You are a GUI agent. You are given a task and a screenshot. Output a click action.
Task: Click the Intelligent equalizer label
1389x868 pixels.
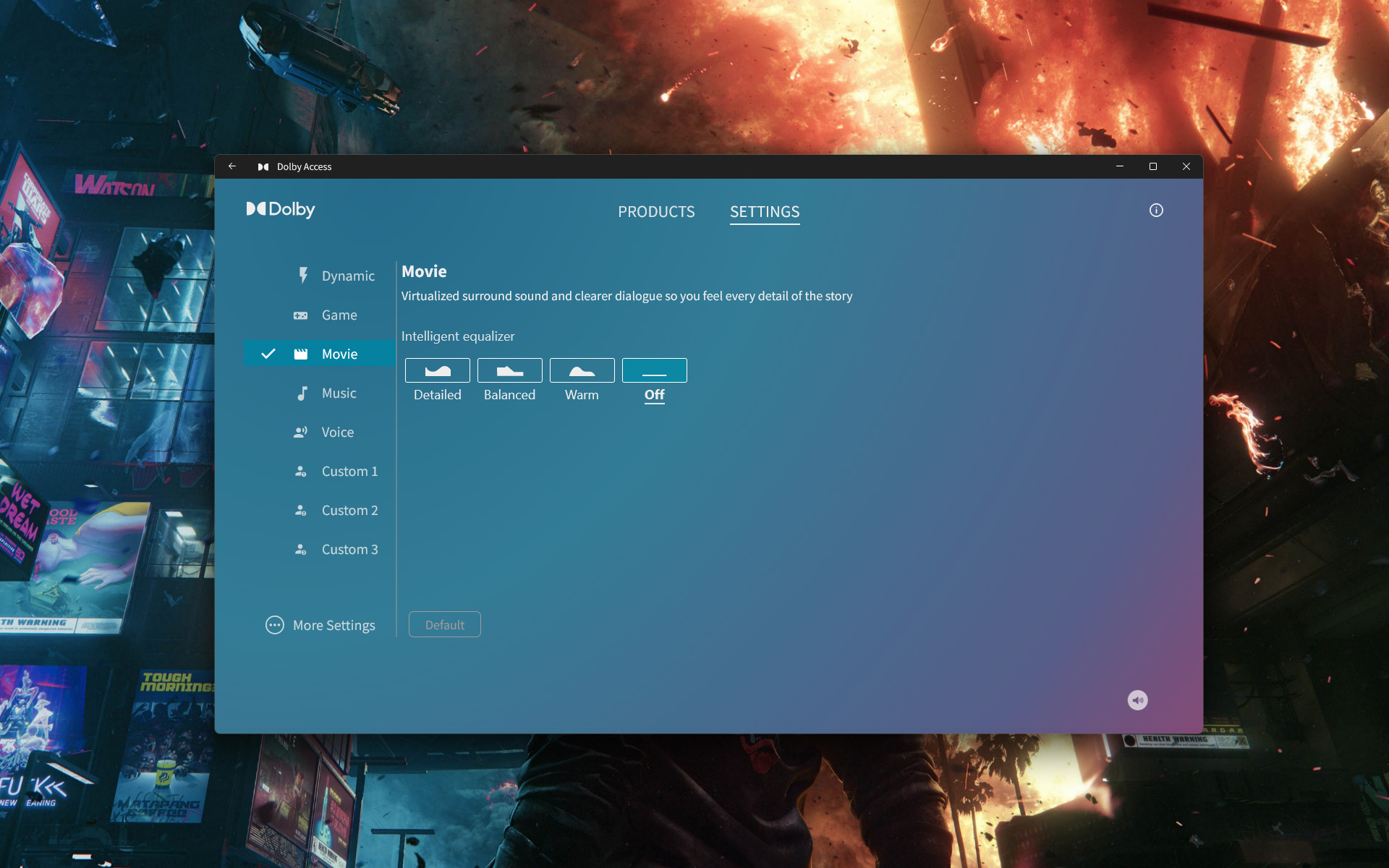pos(458,336)
